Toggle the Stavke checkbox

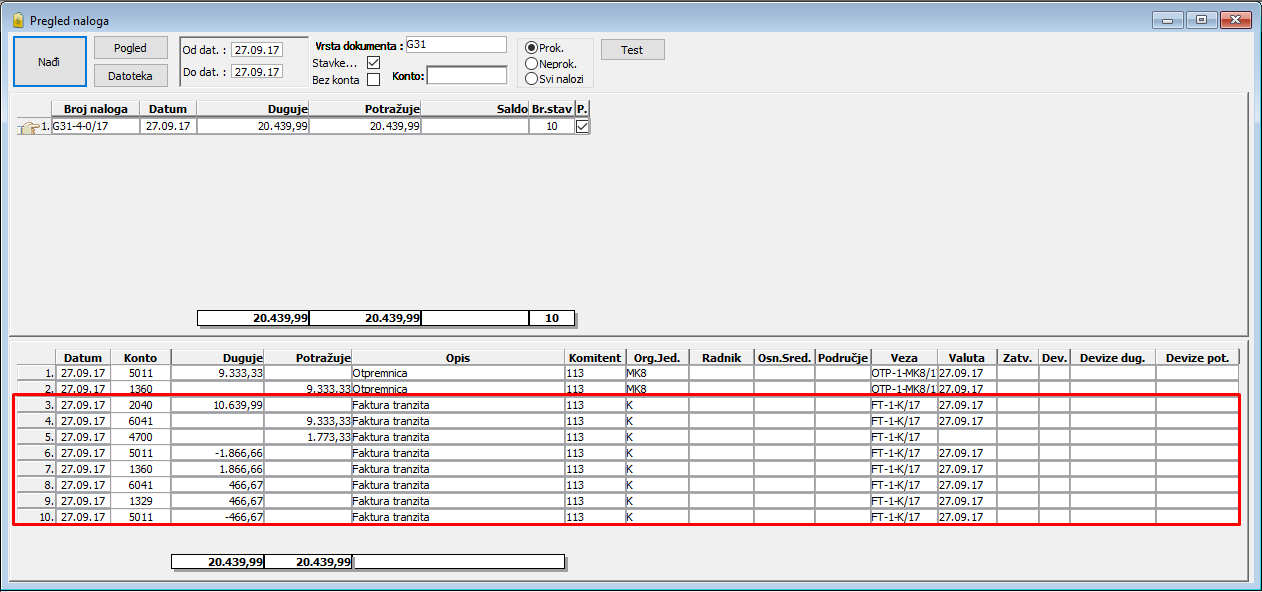pyautogui.click(x=374, y=63)
